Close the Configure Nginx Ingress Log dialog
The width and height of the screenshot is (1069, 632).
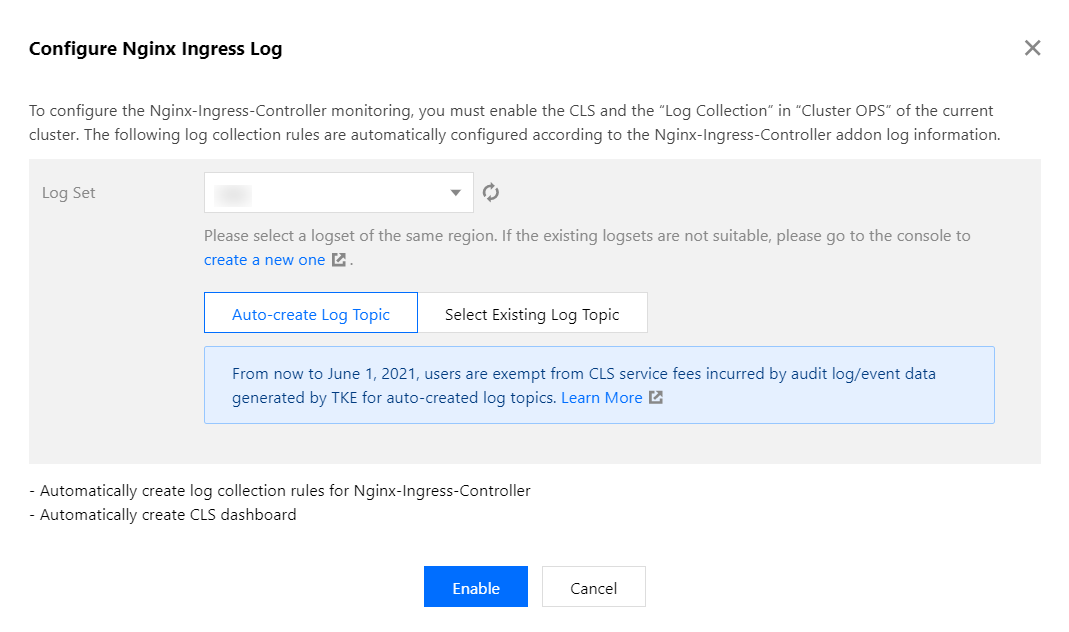pos(1032,48)
